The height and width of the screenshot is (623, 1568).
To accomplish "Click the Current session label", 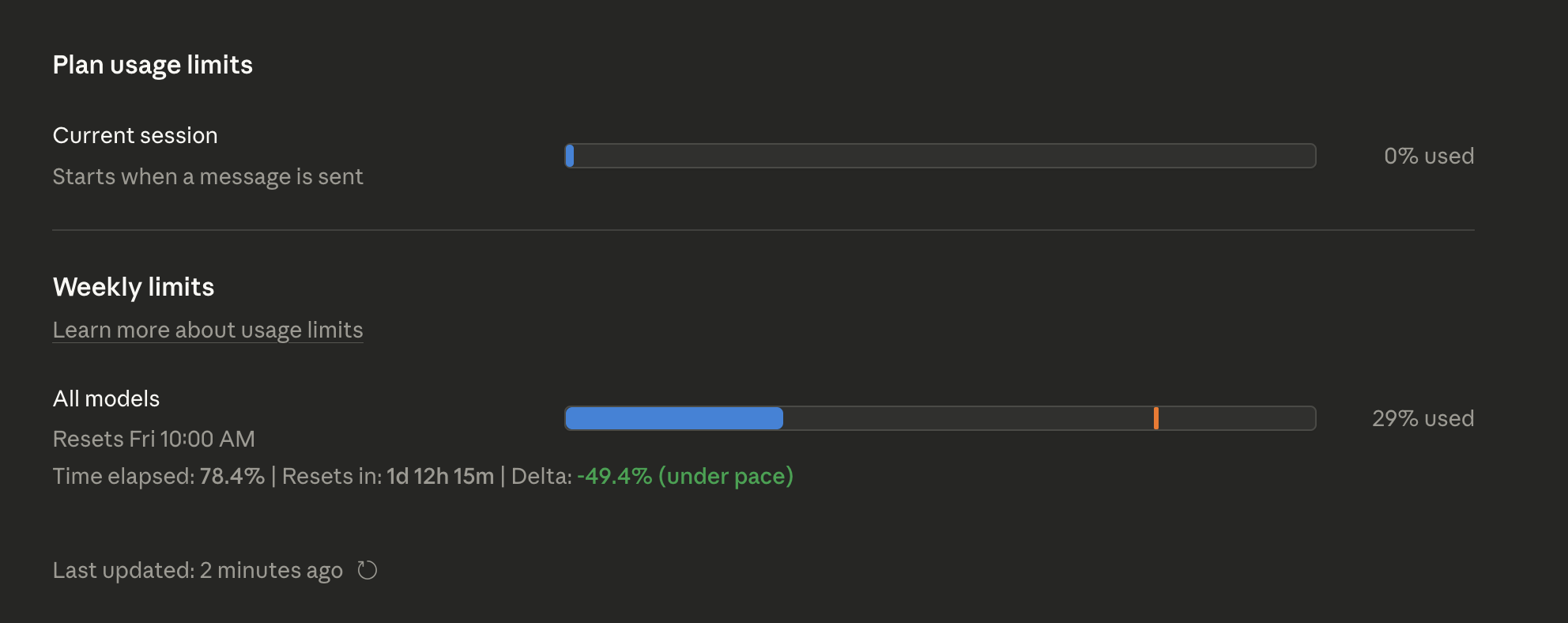I will (135, 135).
